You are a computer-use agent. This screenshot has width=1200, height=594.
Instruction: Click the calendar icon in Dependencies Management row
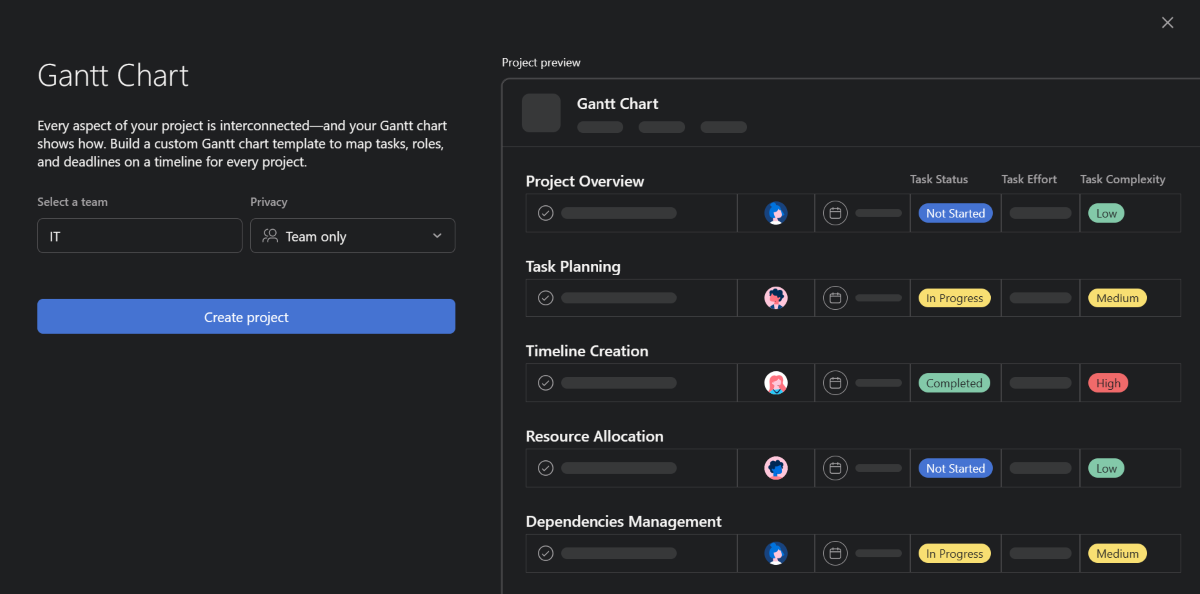click(836, 553)
